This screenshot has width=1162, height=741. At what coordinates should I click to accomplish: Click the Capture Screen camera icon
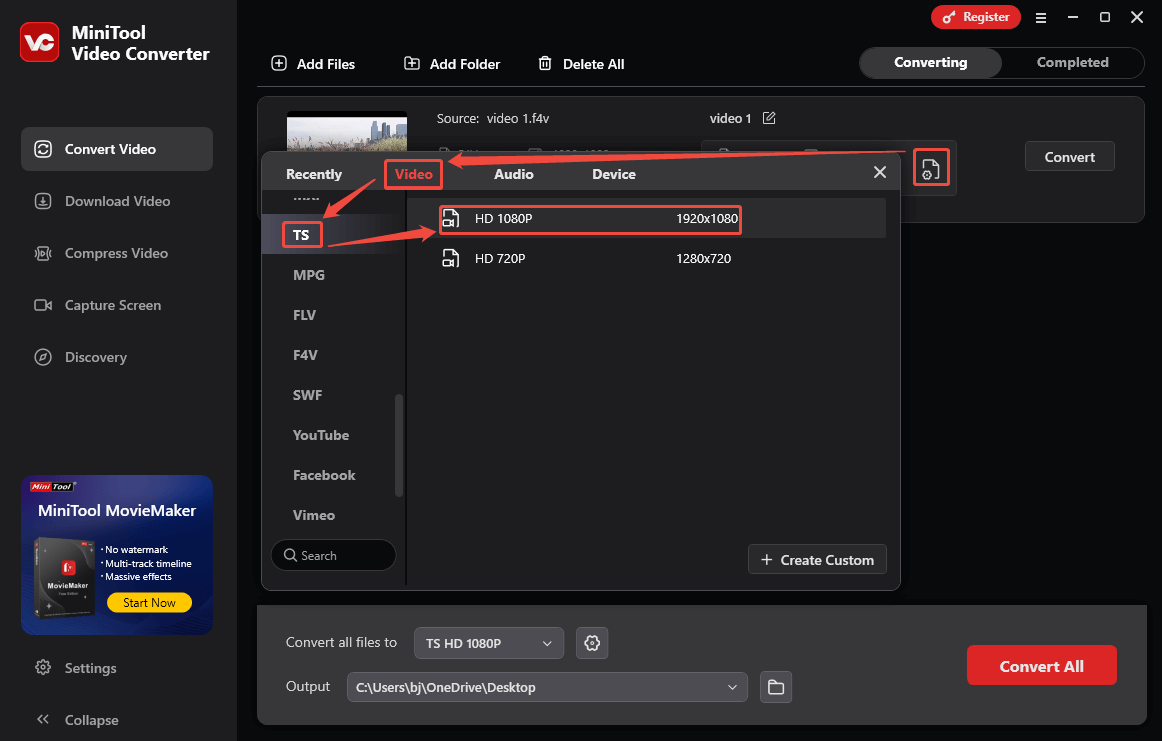[43, 305]
